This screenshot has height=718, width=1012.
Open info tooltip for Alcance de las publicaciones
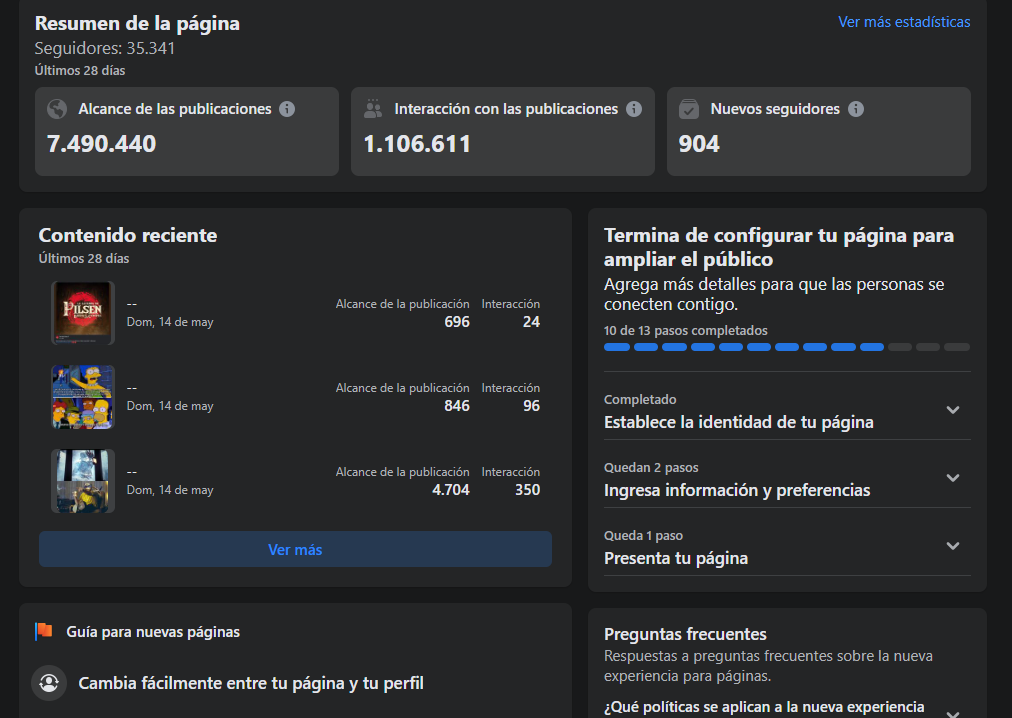click(287, 109)
